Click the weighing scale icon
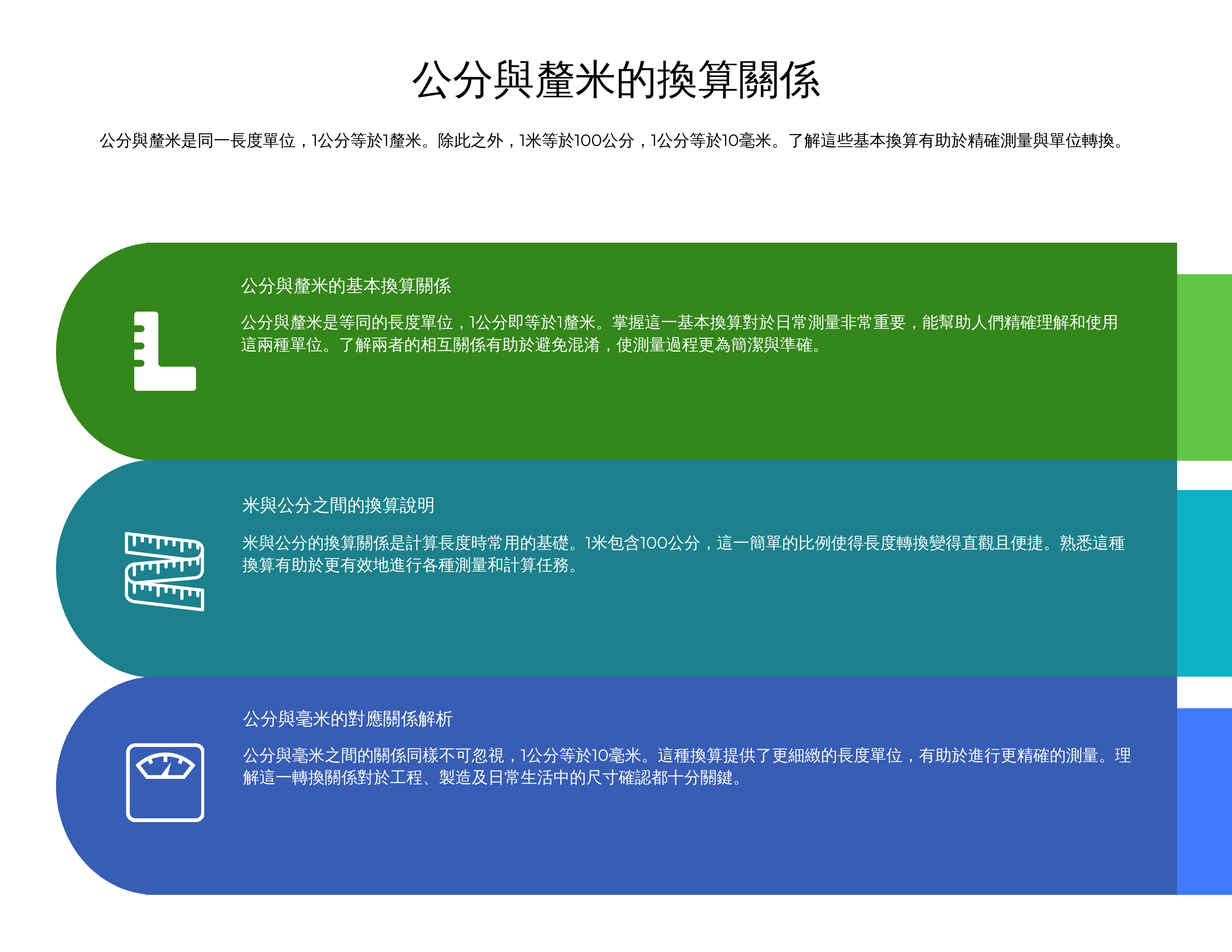Screen dimensions: 1232x952 coord(165,782)
